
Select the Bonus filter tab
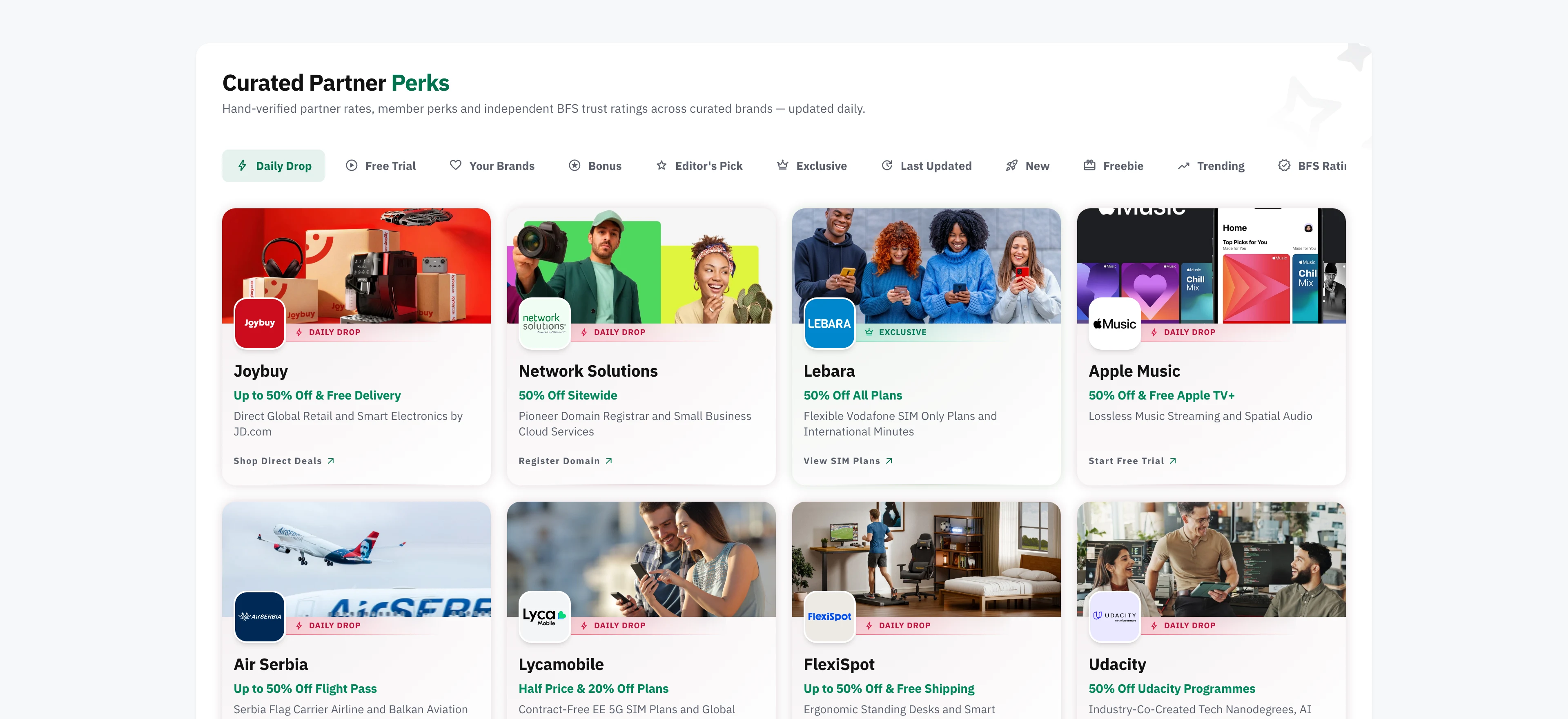point(595,165)
